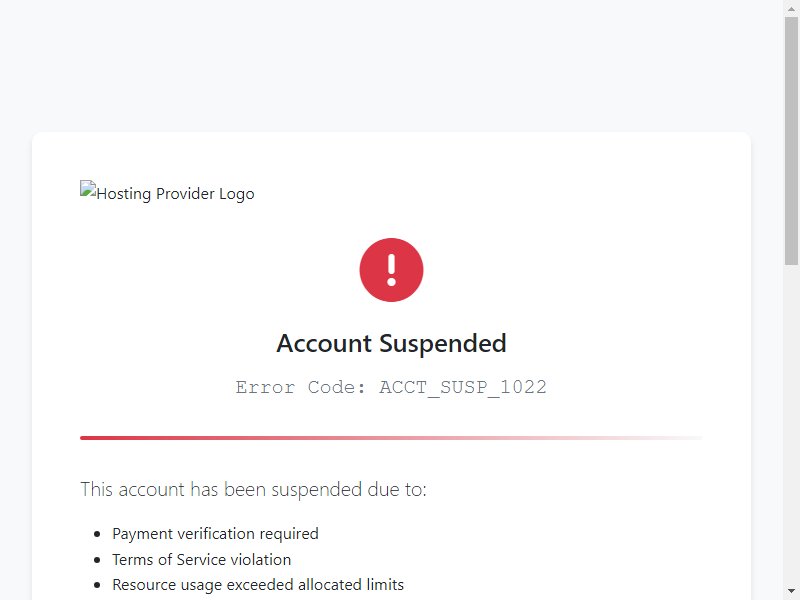Viewport: 800px width, 600px height.
Task: Click the scrollbar down arrow
Action: tap(791, 591)
